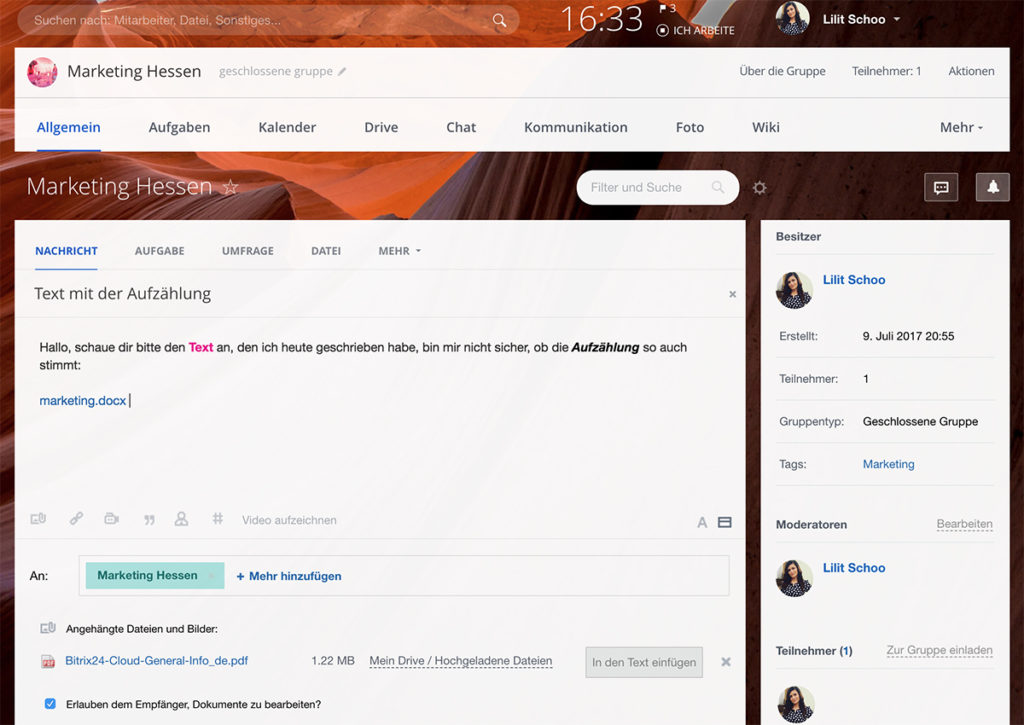Insert a link with the chain icon
This screenshot has height=725, width=1024.
76,519
